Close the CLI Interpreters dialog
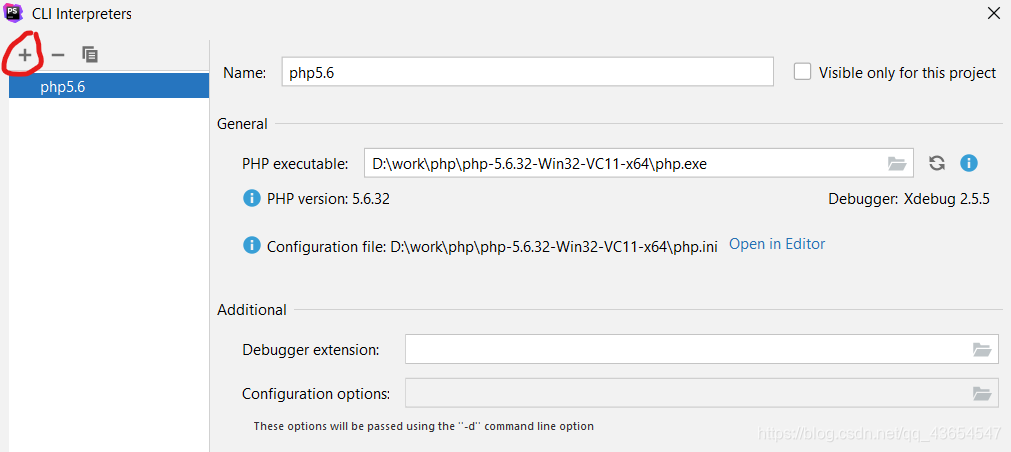 pyautogui.click(x=993, y=14)
